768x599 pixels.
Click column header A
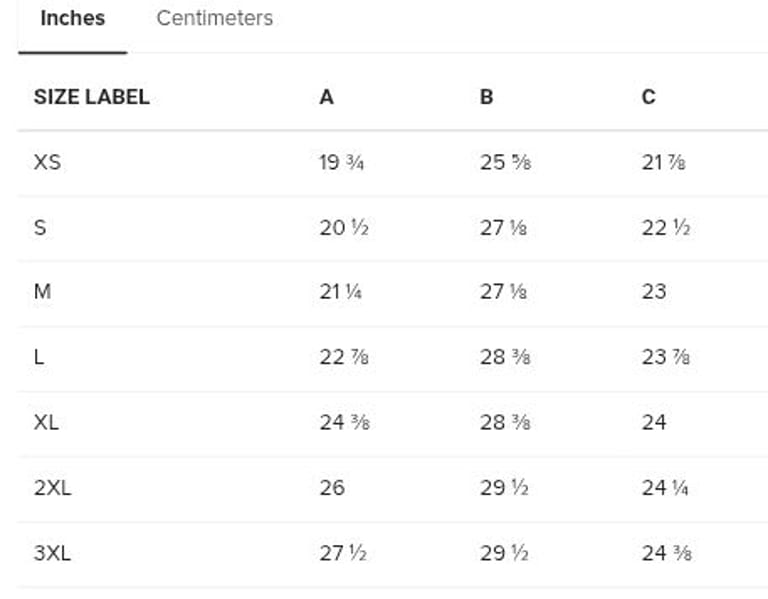point(326,97)
